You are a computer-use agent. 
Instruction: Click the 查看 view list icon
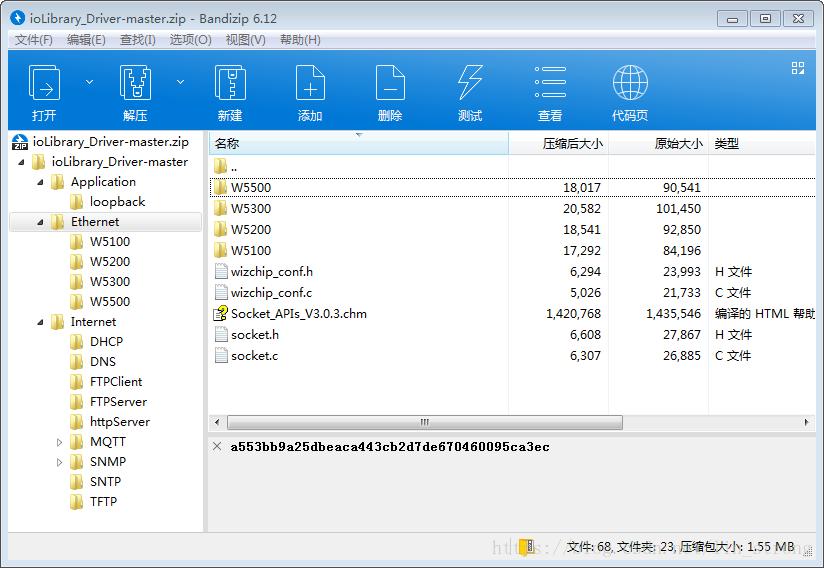pos(550,82)
